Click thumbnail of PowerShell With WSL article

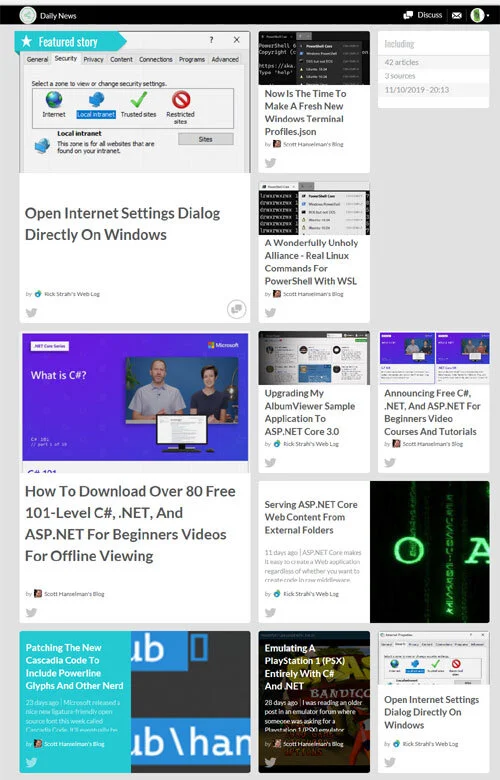coord(314,208)
